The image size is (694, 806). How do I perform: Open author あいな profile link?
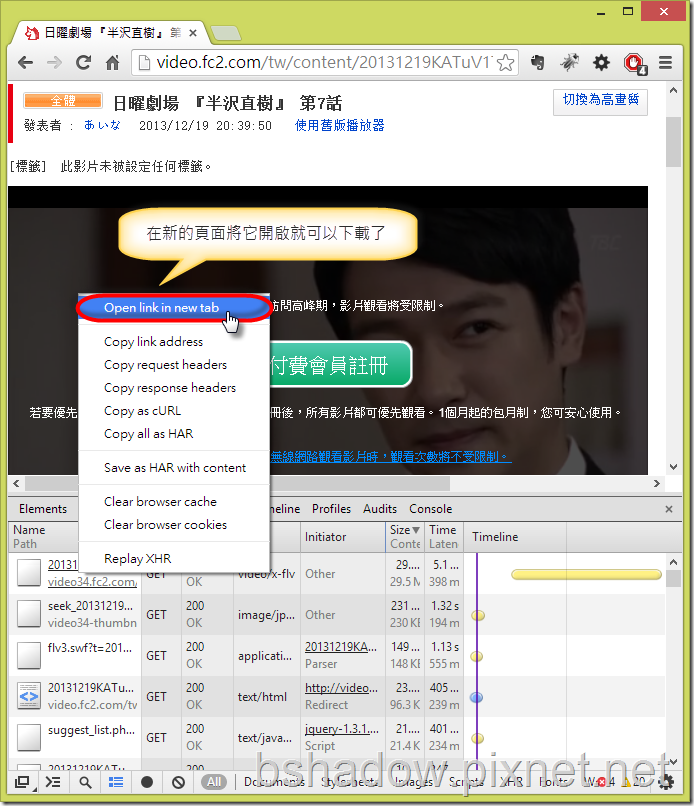102,125
